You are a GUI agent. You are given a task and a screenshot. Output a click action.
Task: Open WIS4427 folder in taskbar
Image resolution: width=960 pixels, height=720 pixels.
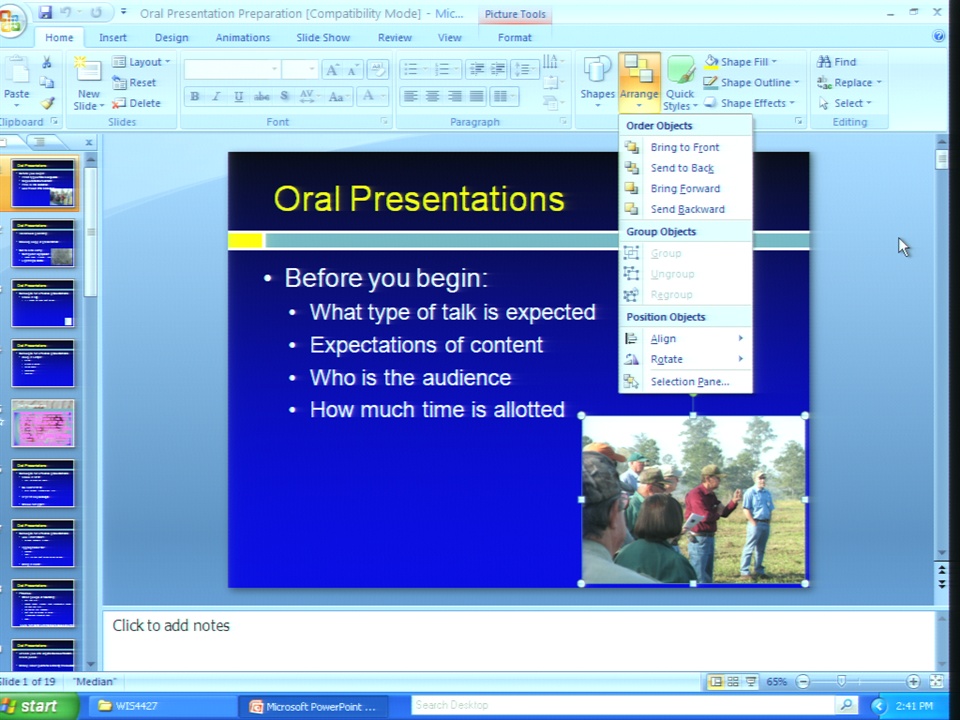(x=163, y=706)
